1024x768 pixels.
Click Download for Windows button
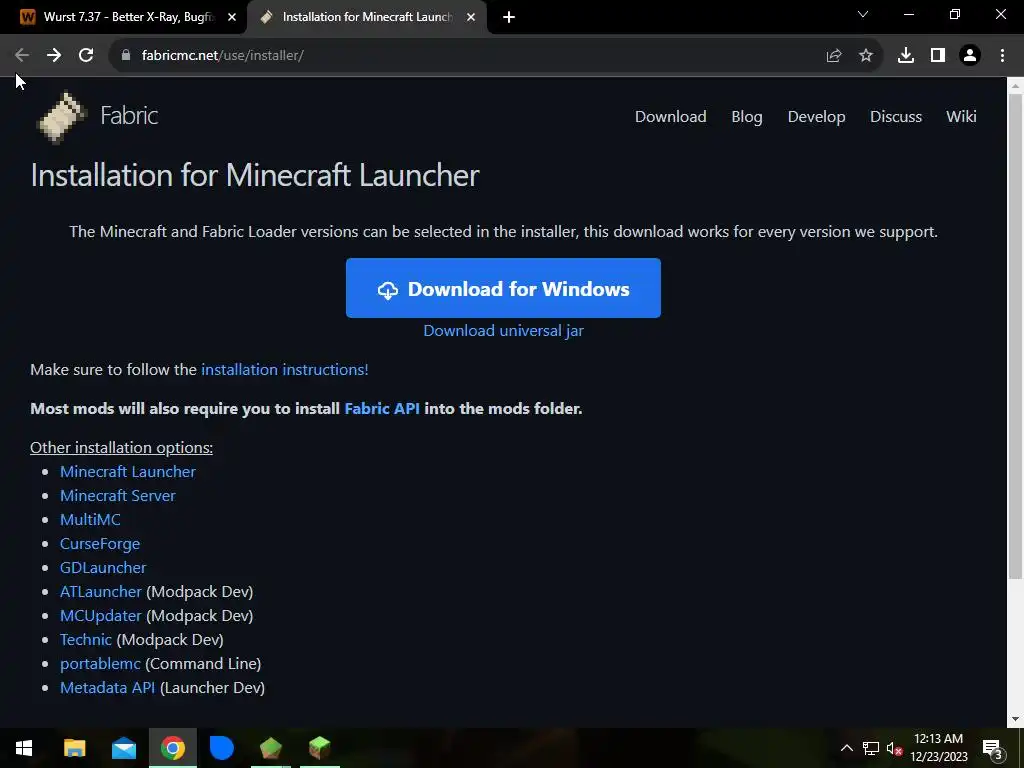click(503, 288)
